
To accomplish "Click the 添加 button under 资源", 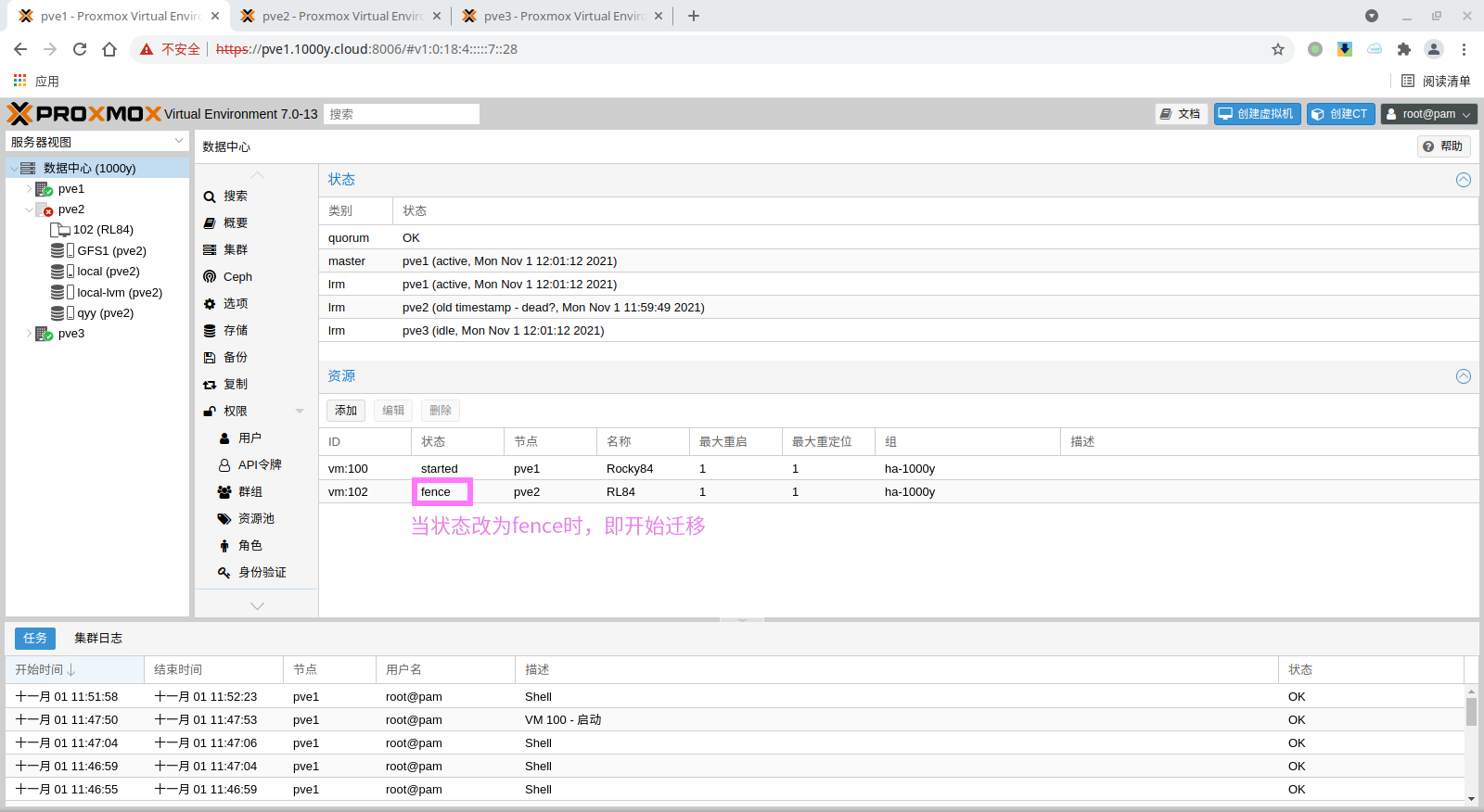I will (x=346, y=411).
